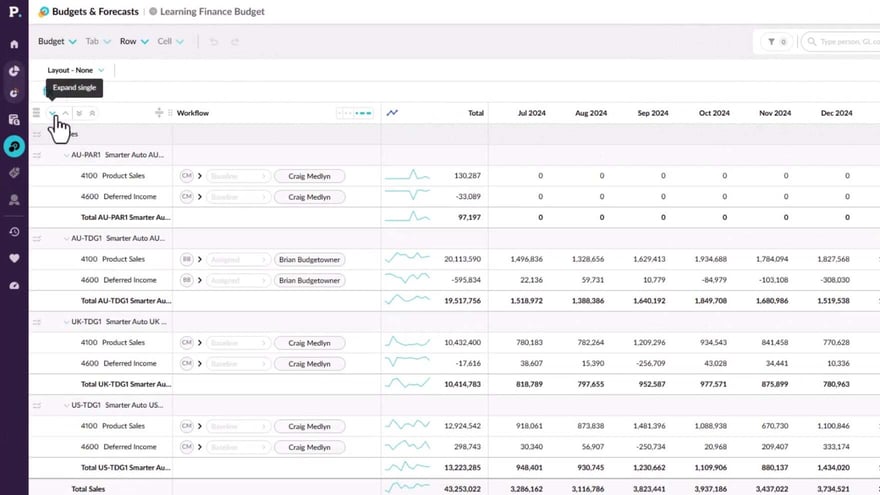Click the Redo arrow in the toolbar
The height and width of the screenshot is (495, 880).
[235, 42]
